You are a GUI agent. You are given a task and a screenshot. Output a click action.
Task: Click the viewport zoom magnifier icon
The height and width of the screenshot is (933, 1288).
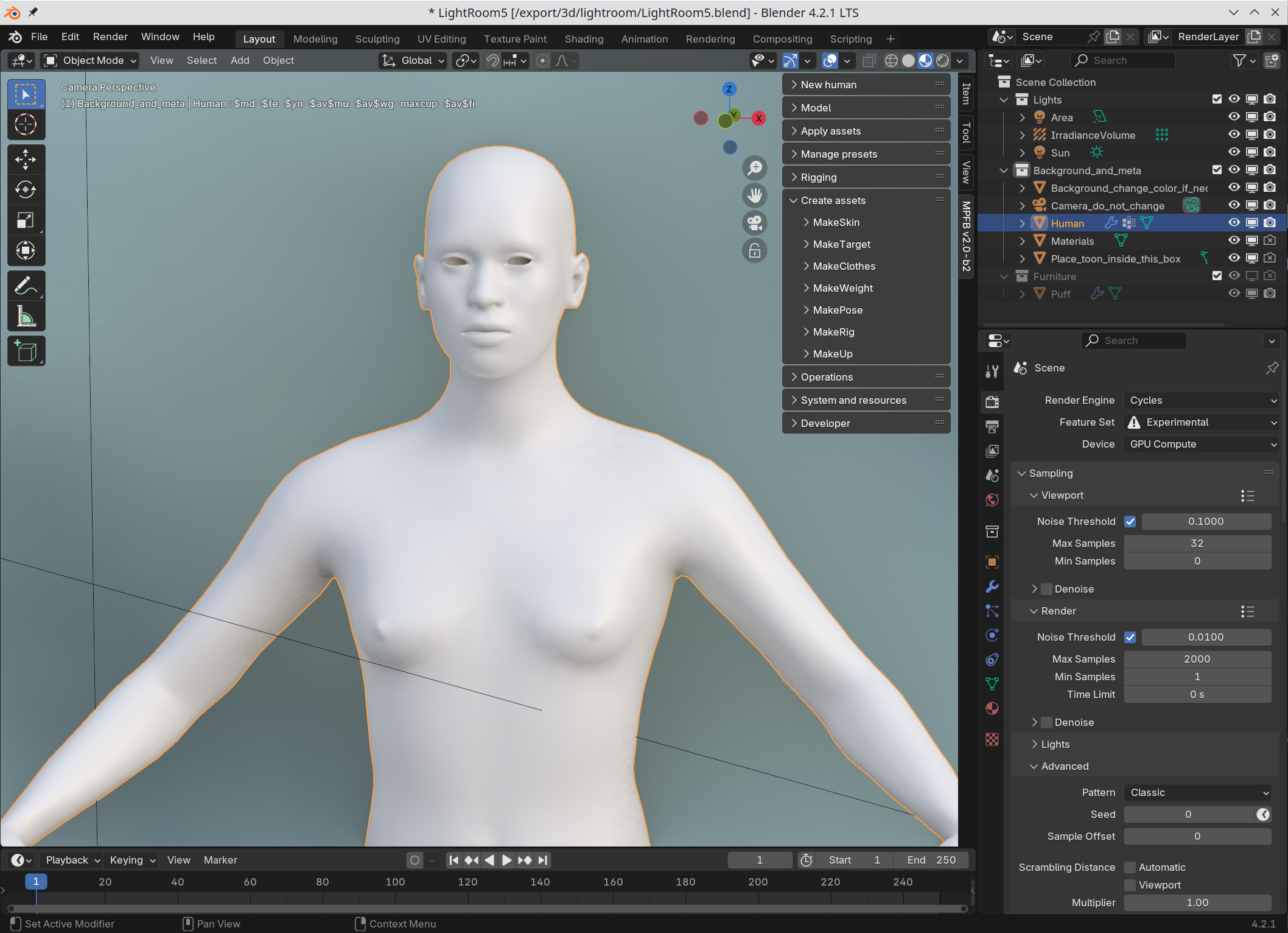point(755,167)
